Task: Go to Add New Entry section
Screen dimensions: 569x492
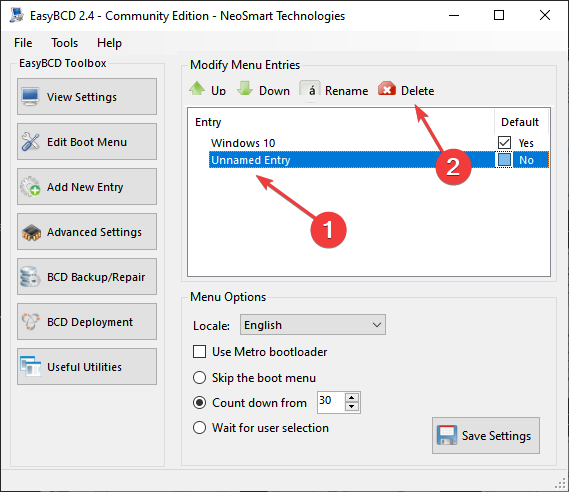Action: (87, 186)
